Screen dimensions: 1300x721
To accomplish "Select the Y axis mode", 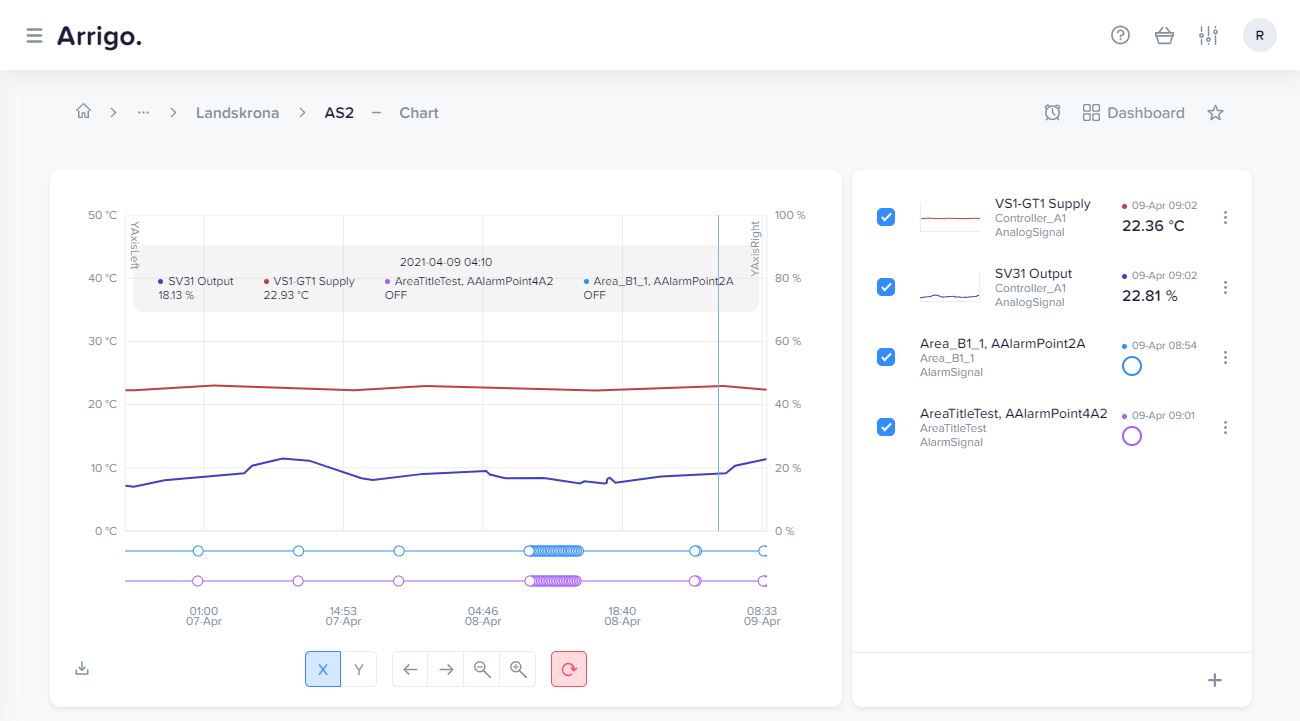I will [359, 669].
